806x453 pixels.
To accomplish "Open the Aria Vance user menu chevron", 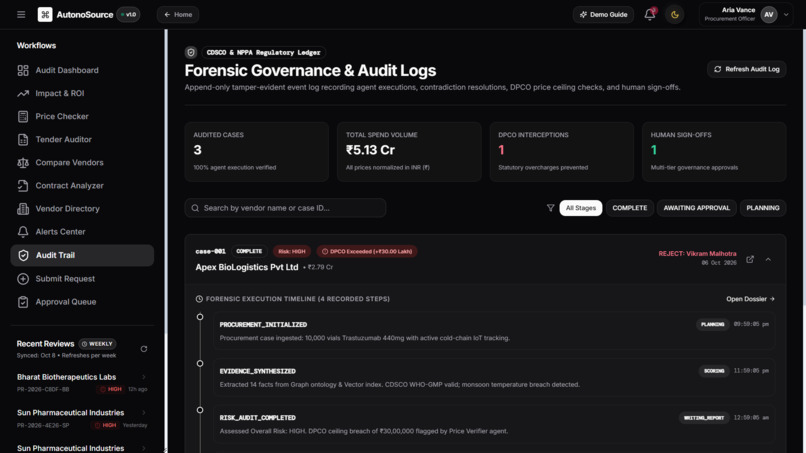I will [786, 14].
